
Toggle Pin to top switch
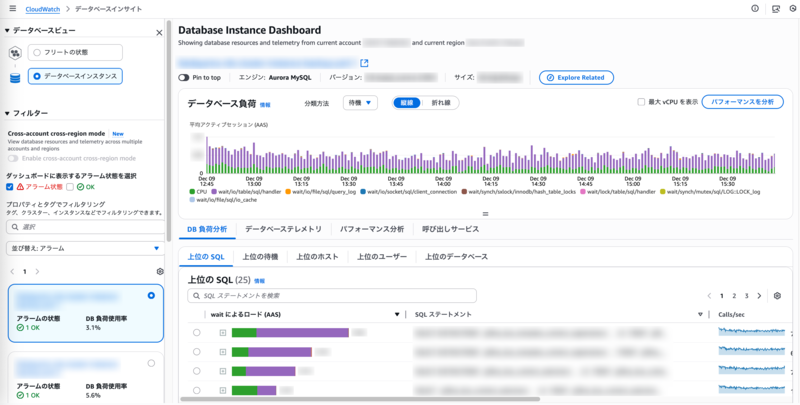pos(184,78)
